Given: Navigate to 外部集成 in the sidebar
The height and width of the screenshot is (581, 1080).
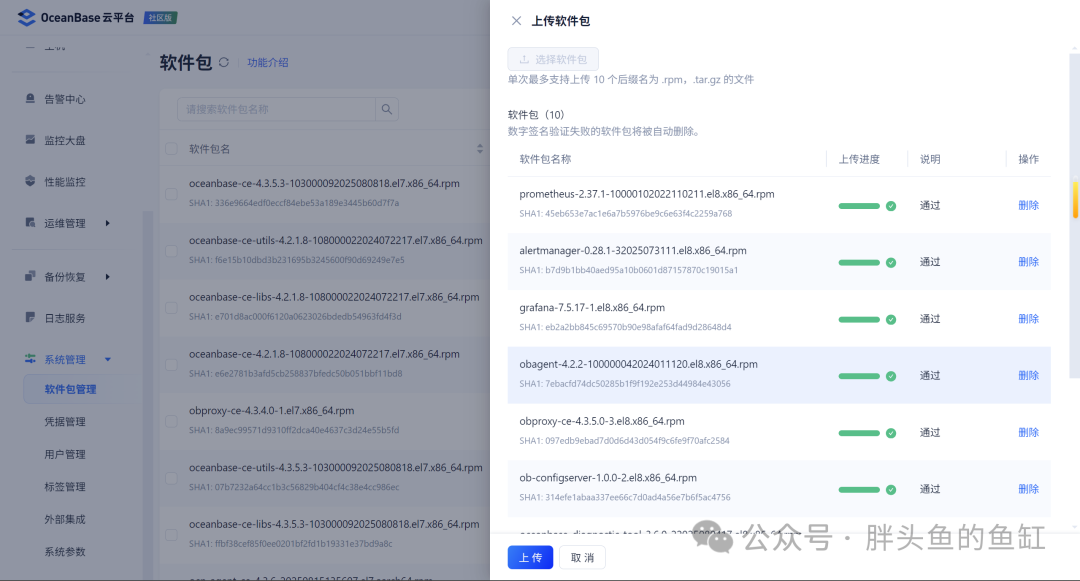Looking at the screenshot, I should [65, 519].
